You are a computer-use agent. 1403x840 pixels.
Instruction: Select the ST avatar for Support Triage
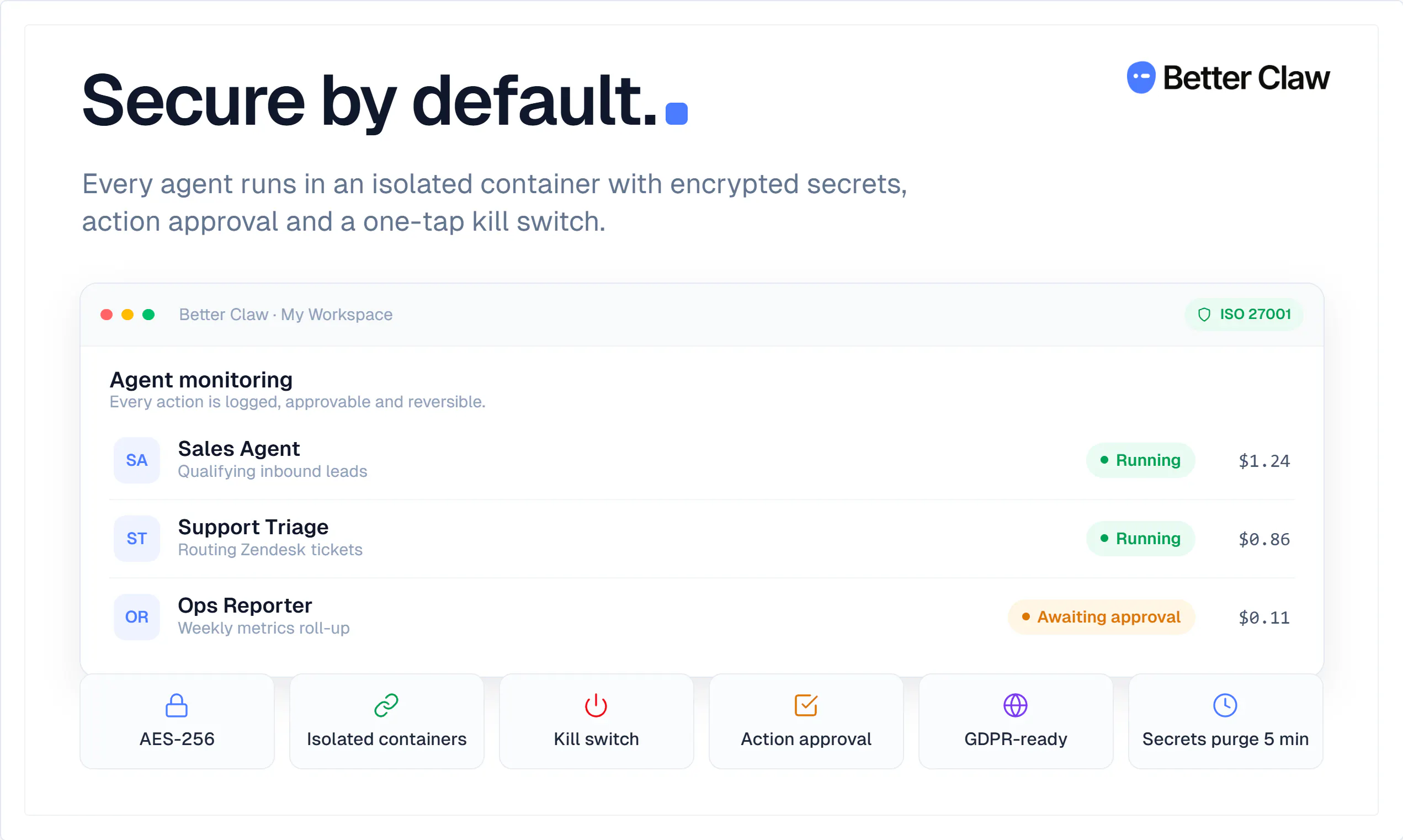click(137, 538)
